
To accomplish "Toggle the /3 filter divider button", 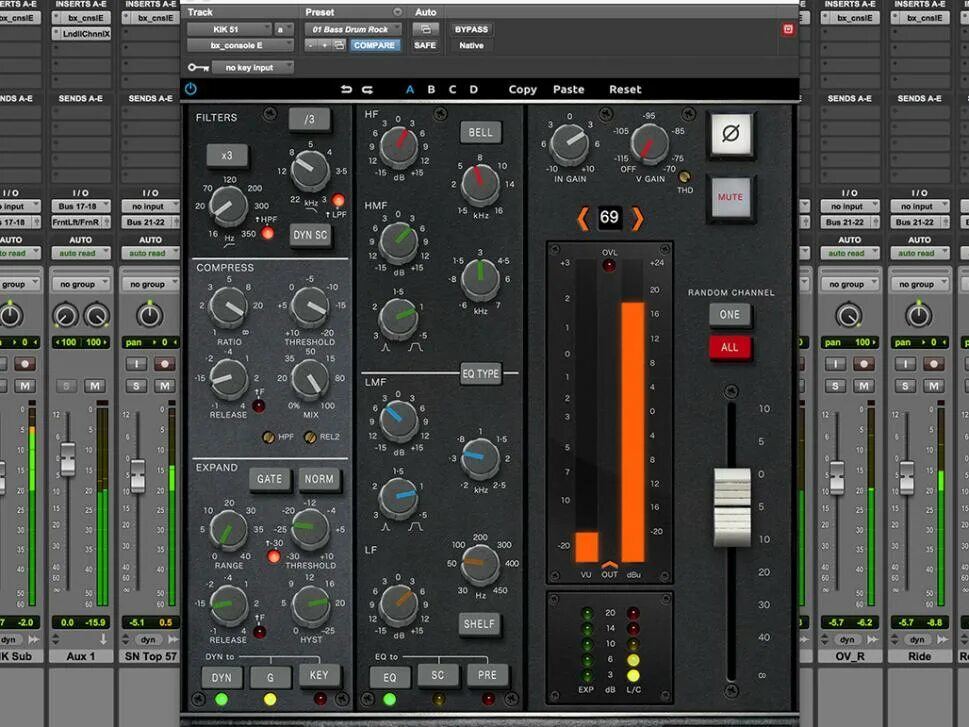I will point(309,119).
